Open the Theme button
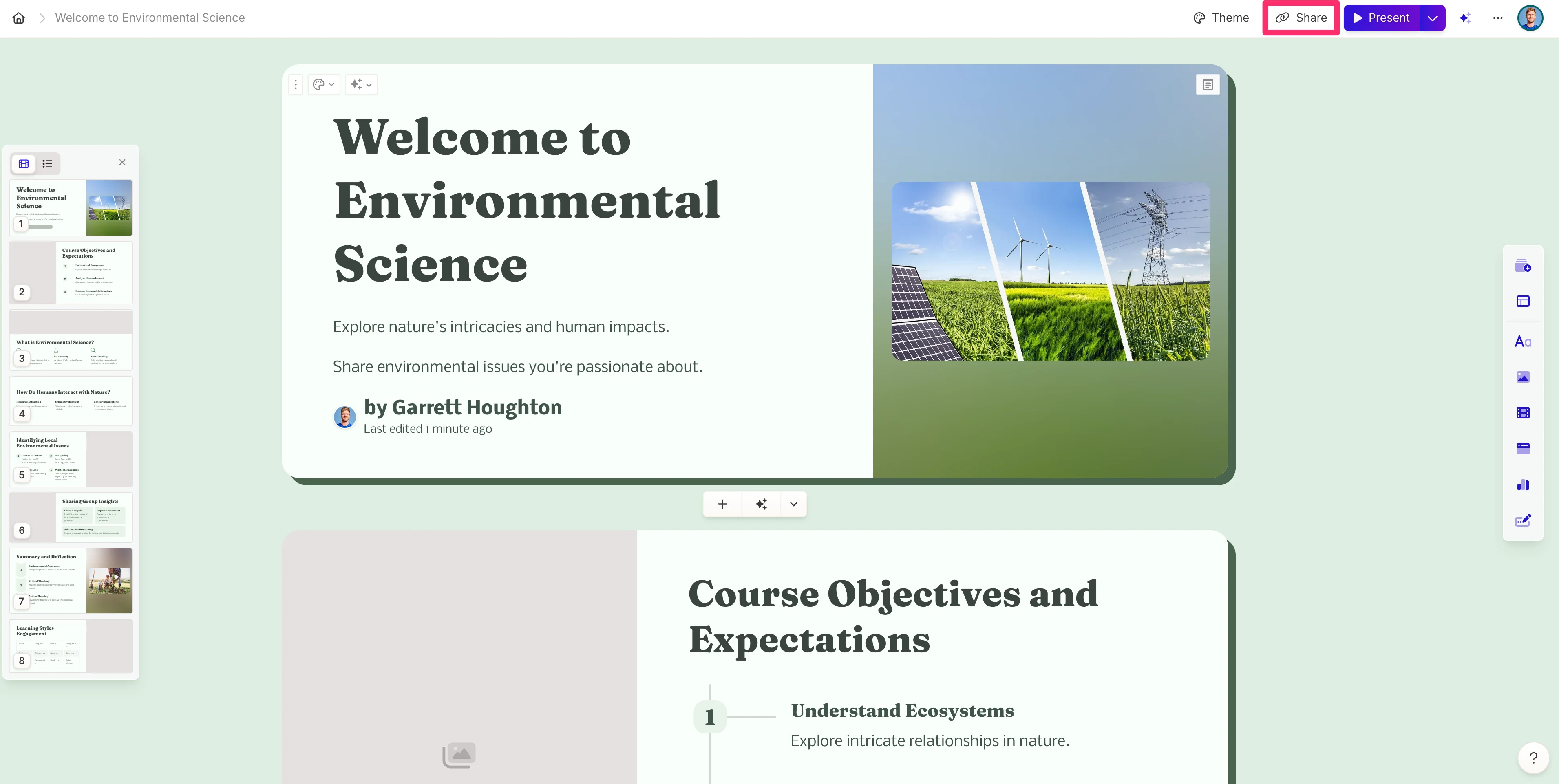1559x784 pixels. (x=1221, y=18)
